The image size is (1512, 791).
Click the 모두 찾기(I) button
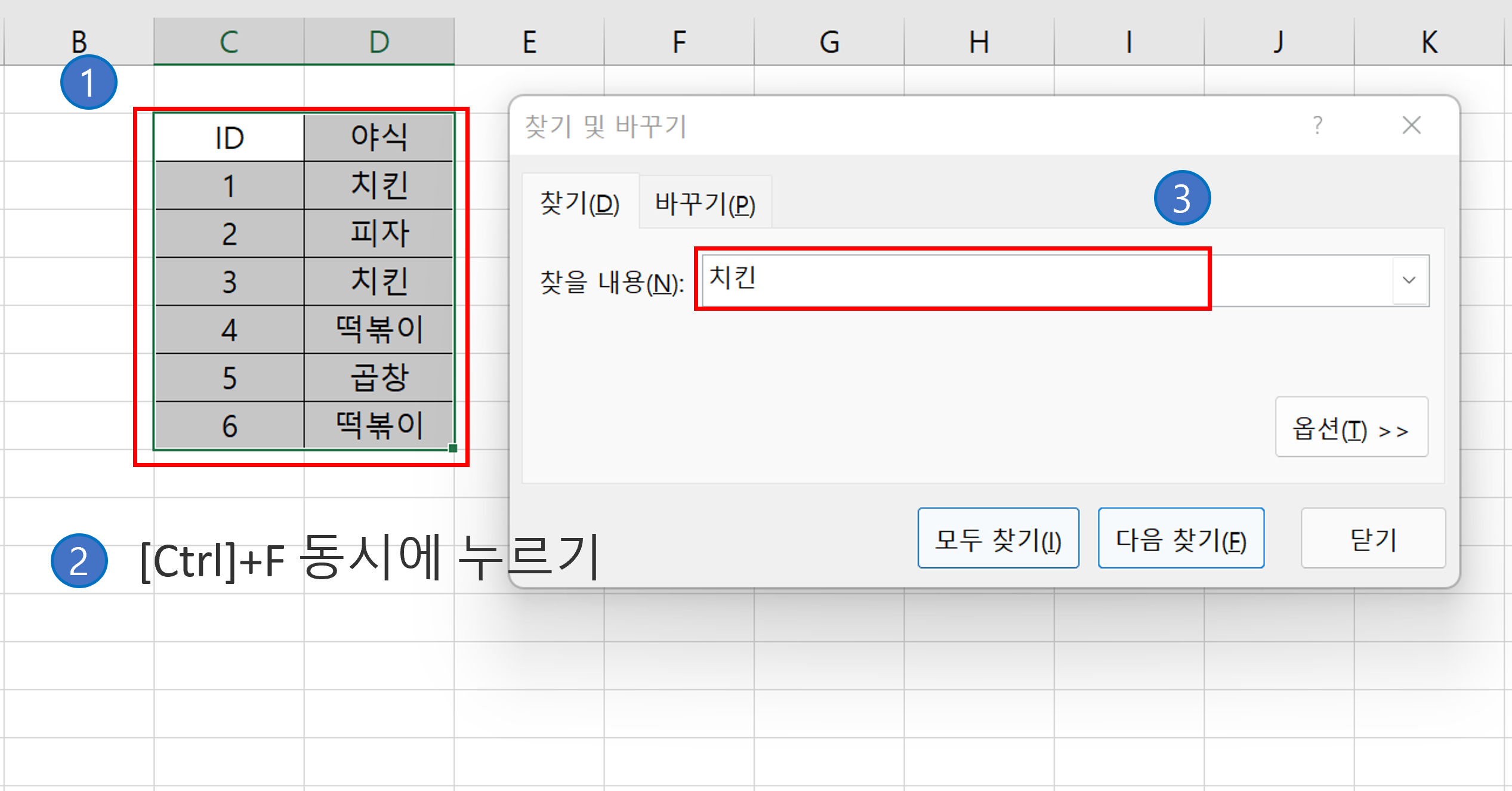point(998,537)
